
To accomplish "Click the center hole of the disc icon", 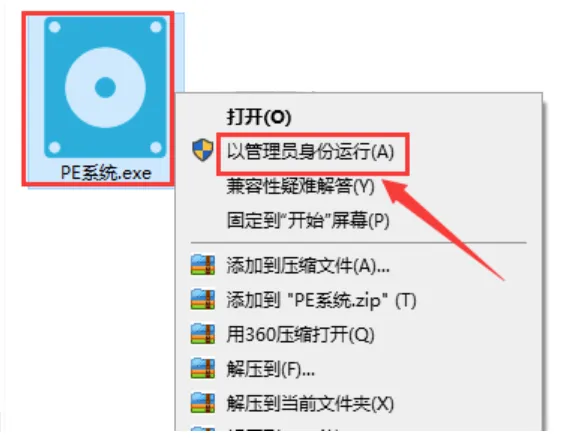I will (105, 87).
